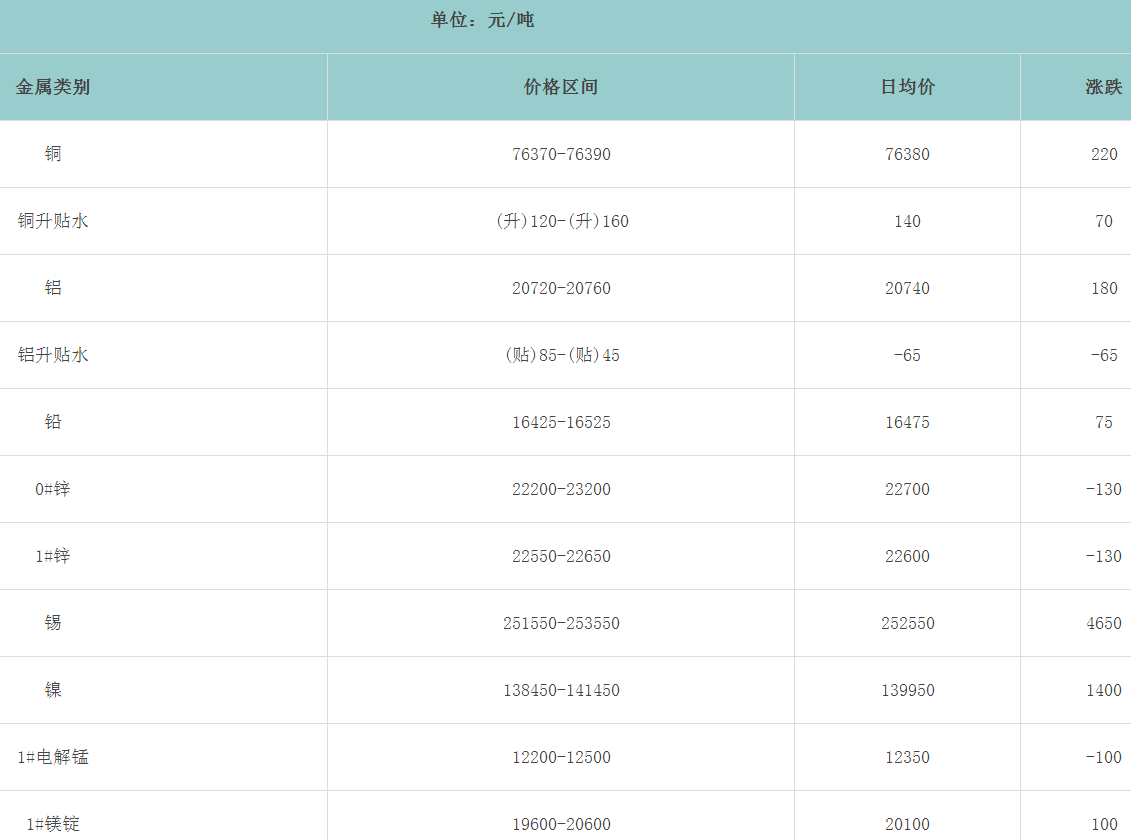Click the 1#电解锰 row label
Viewport: 1131px width, 840px height.
tap(53, 757)
